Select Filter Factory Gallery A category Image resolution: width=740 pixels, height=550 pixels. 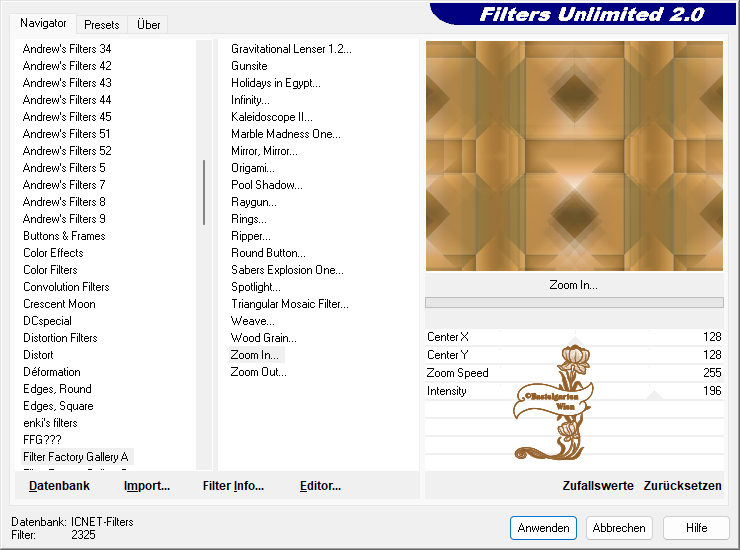(x=76, y=457)
